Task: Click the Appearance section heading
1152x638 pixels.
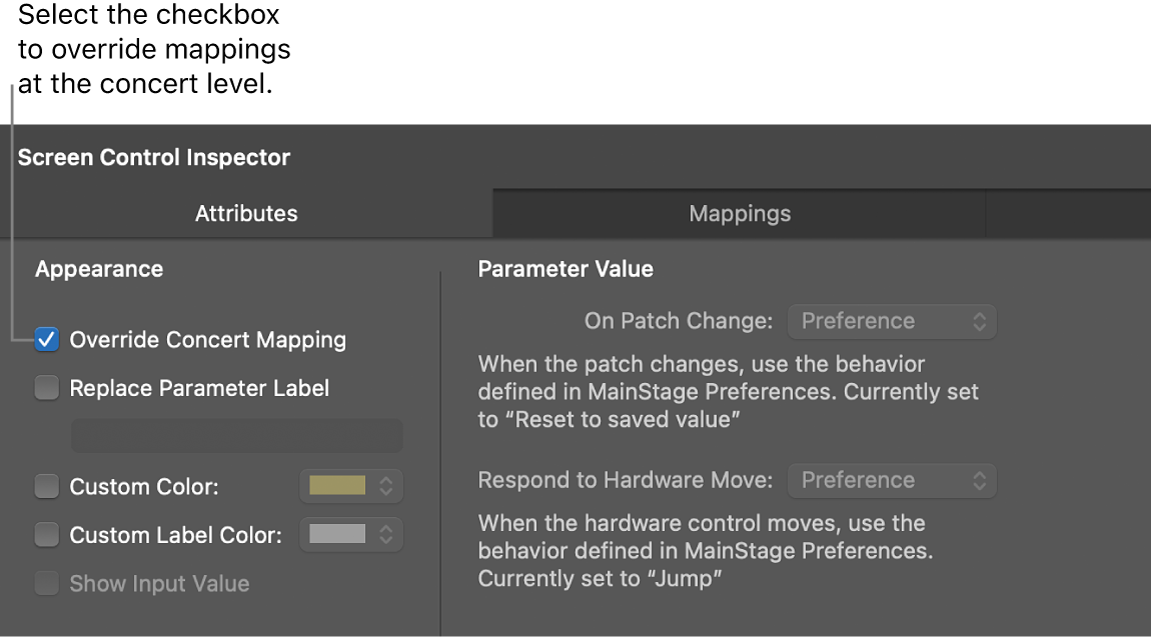Action: [x=99, y=269]
